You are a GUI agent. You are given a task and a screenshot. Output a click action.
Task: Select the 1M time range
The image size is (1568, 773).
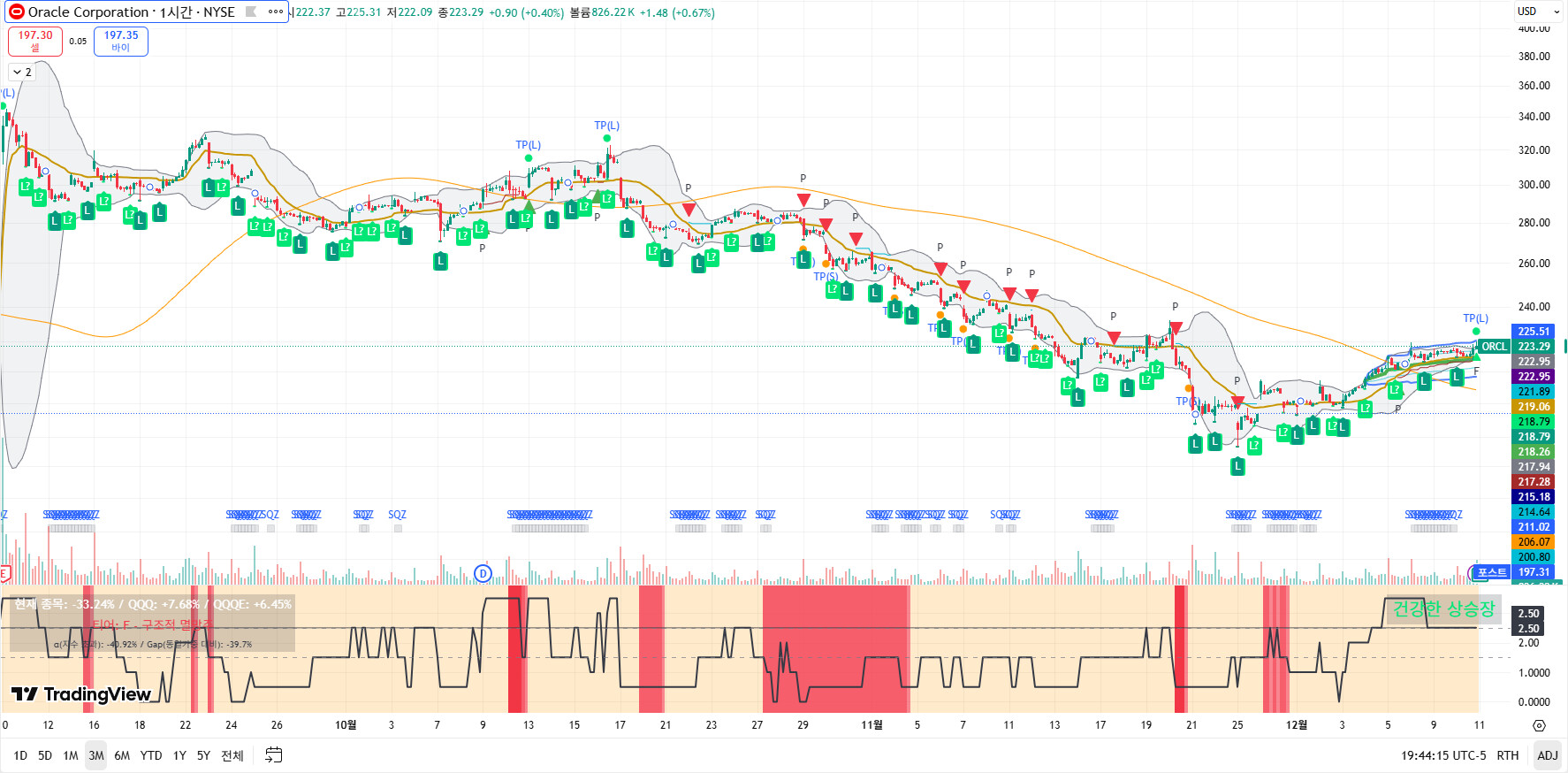coord(71,755)
